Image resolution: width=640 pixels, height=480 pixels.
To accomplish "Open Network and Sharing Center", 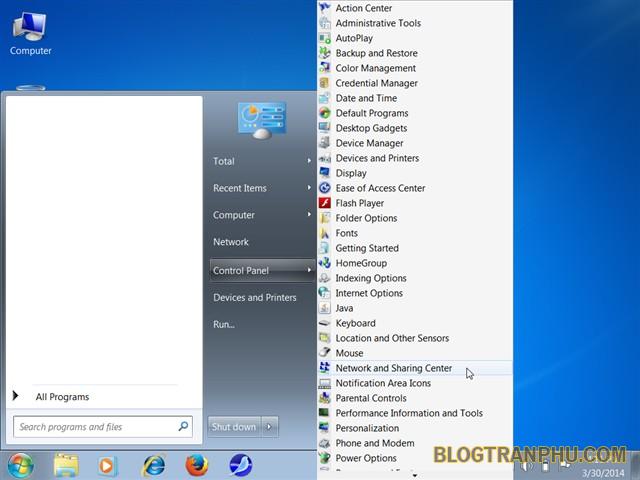I will click(393, 368).
